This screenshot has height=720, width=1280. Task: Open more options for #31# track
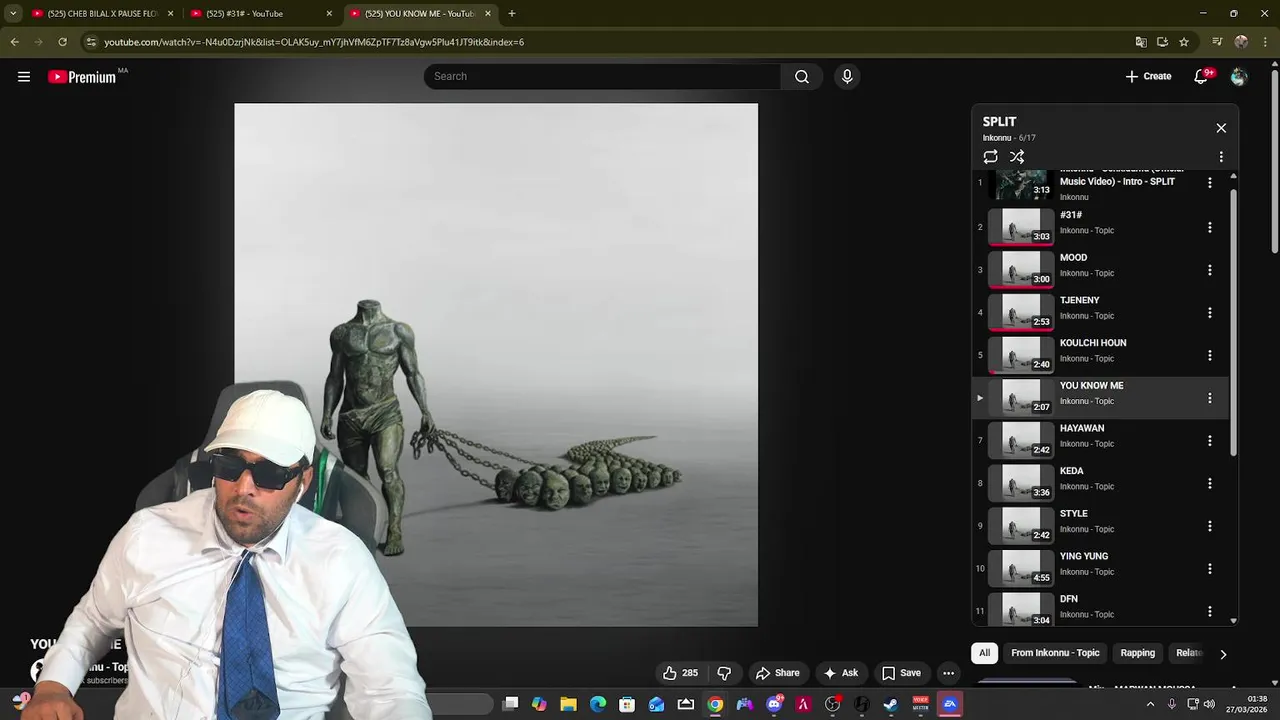point(1209,227)
